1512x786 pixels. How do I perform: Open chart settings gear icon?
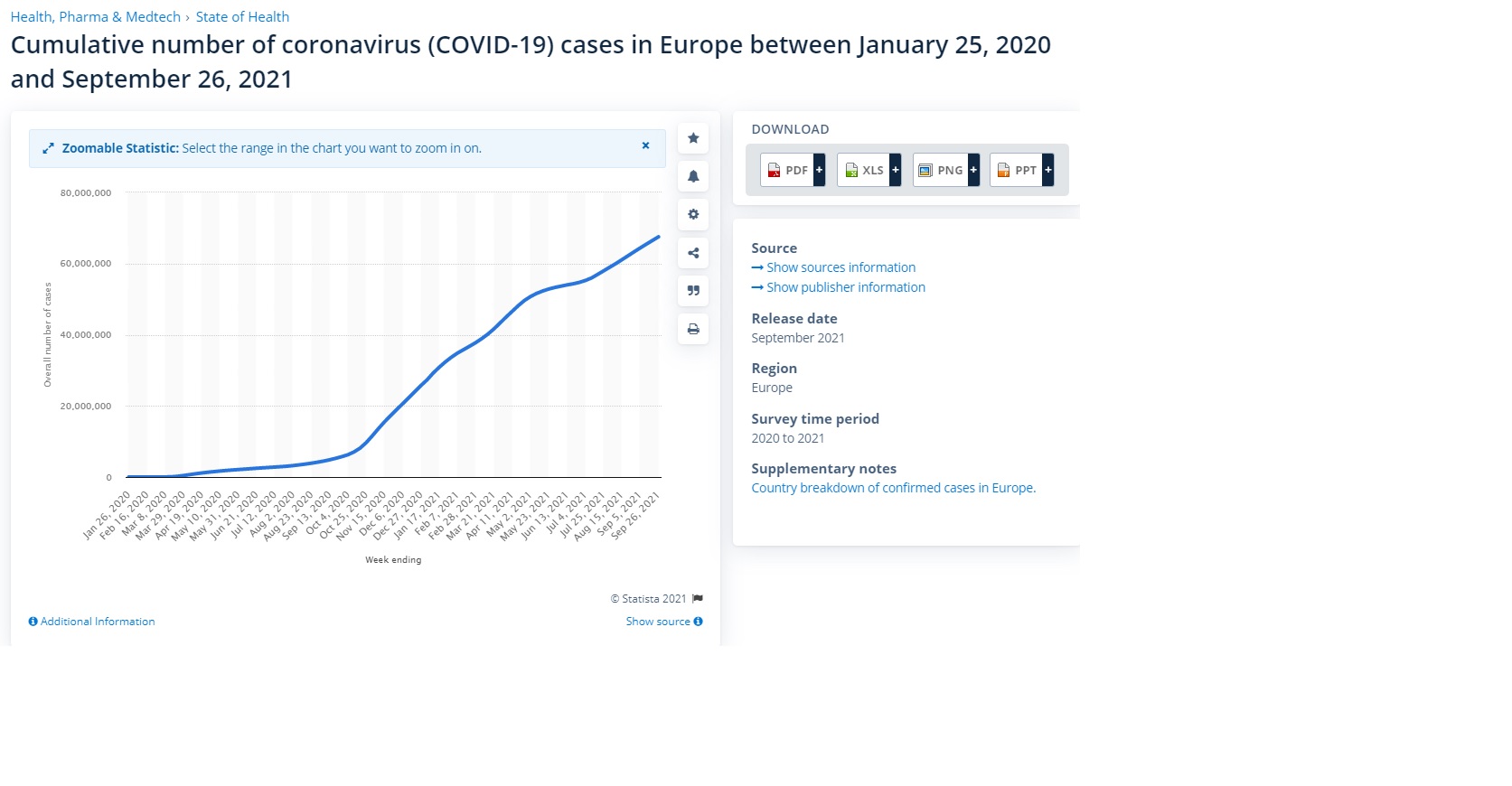[693, 215]
